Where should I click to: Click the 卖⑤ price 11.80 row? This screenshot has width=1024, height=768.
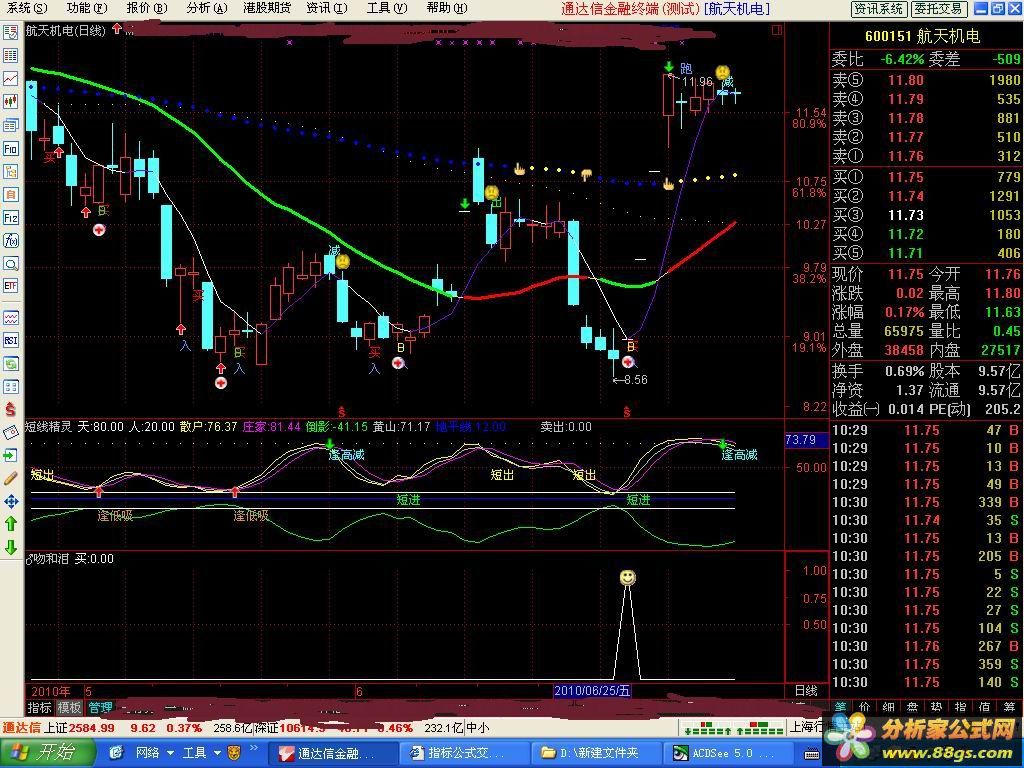coord(926,80)
